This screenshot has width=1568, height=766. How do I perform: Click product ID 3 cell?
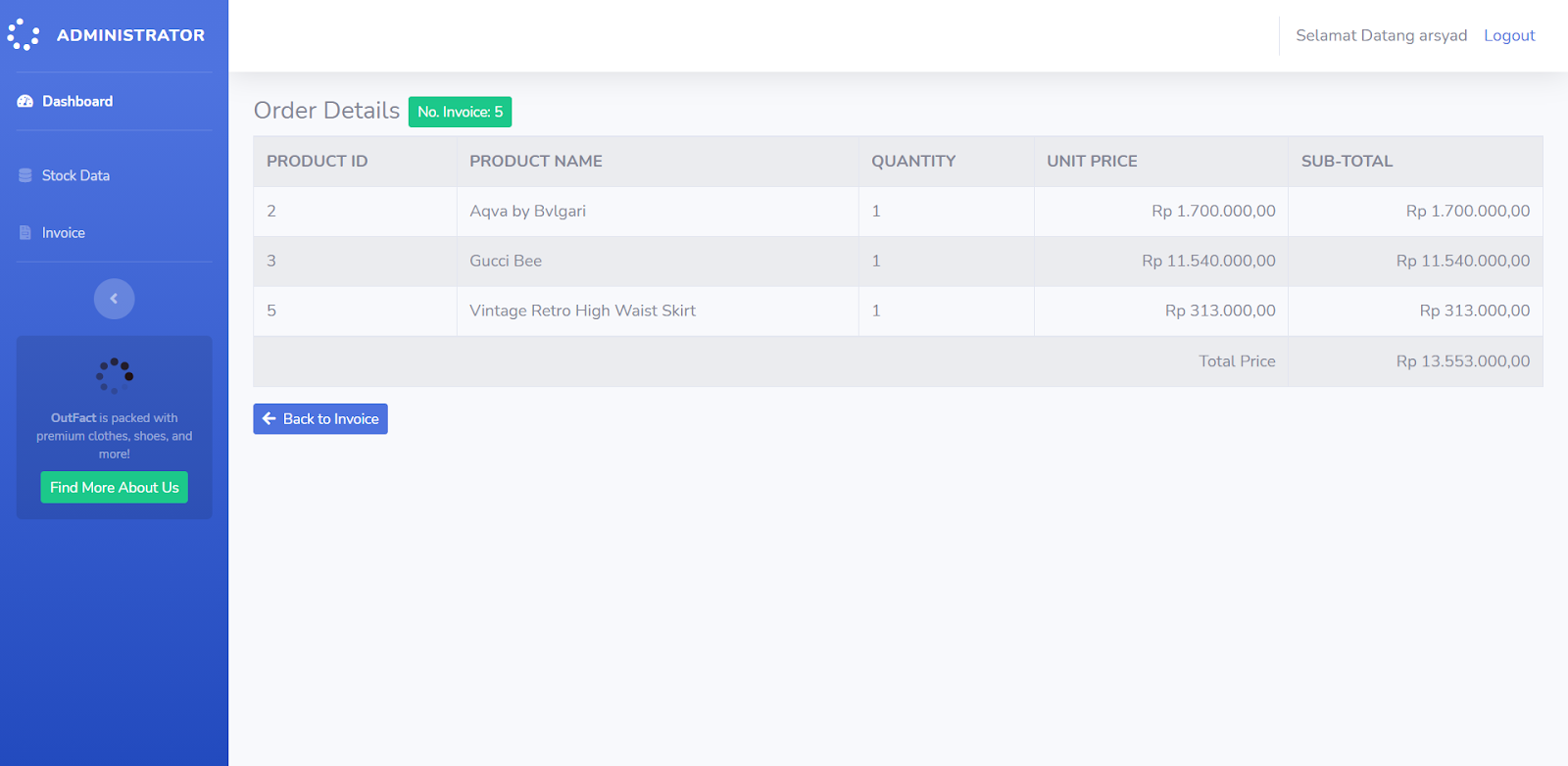click(x=355, y=261)
